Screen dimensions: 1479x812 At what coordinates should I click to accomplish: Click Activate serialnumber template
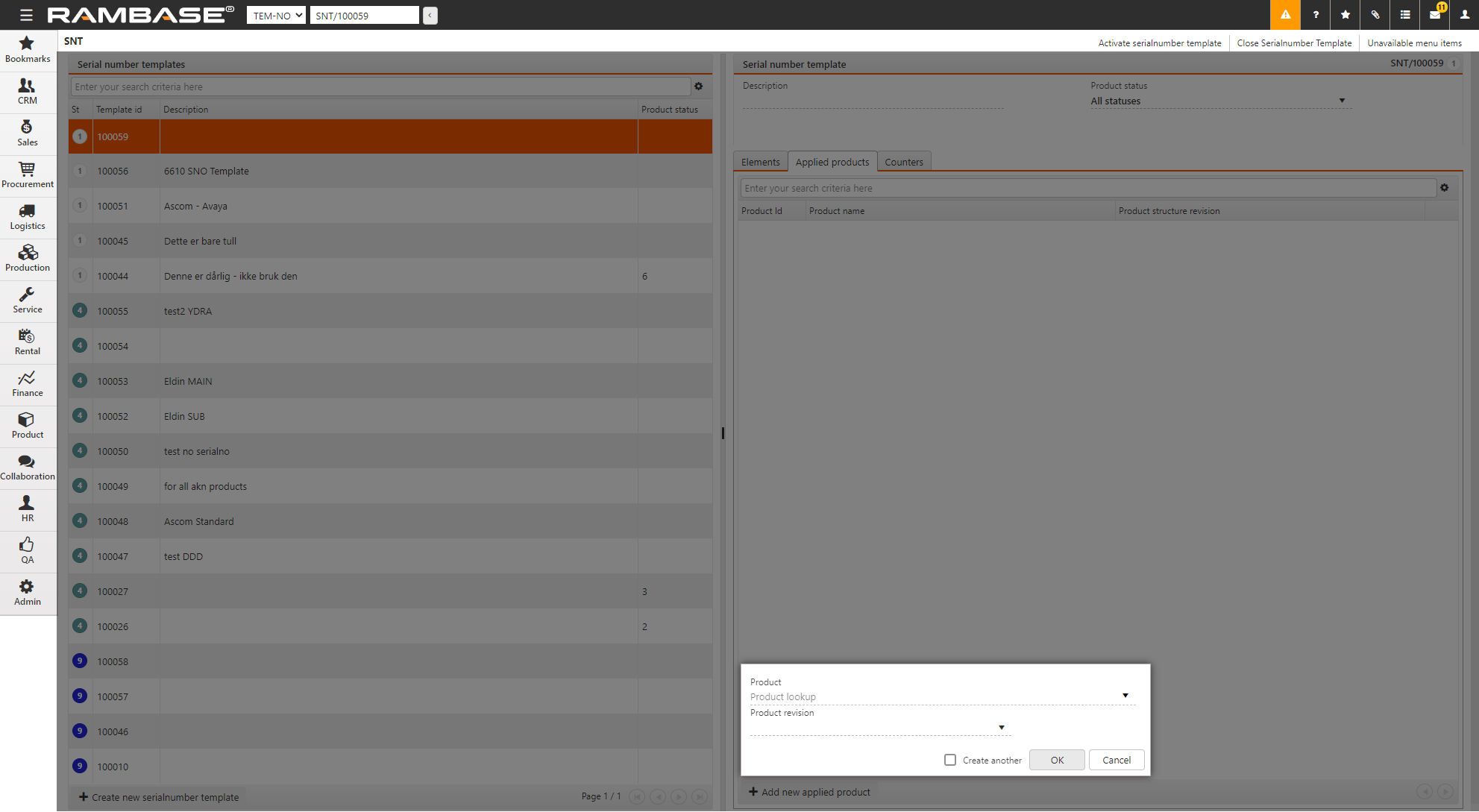(x=1159, y=43)
